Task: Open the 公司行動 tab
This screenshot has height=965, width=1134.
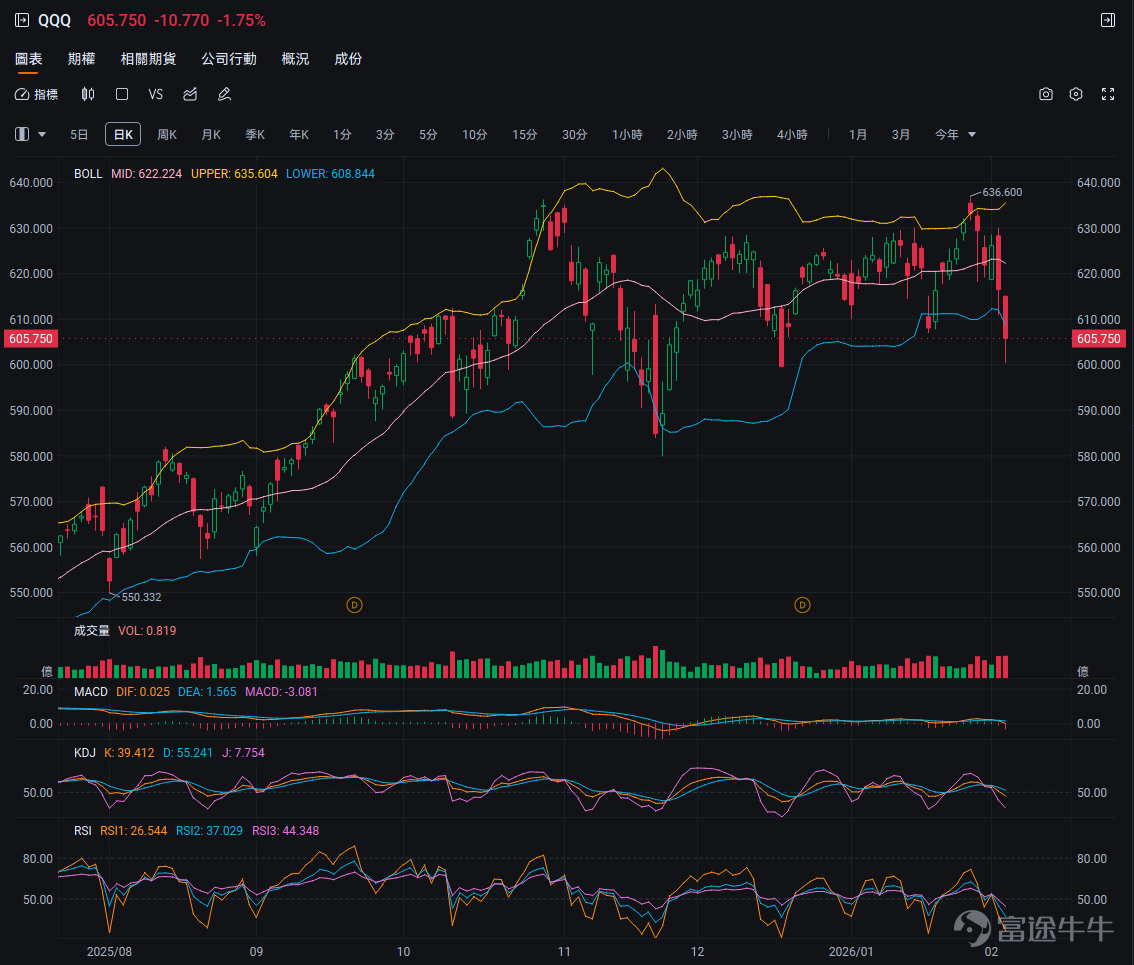Action: [x=229, y=59]
